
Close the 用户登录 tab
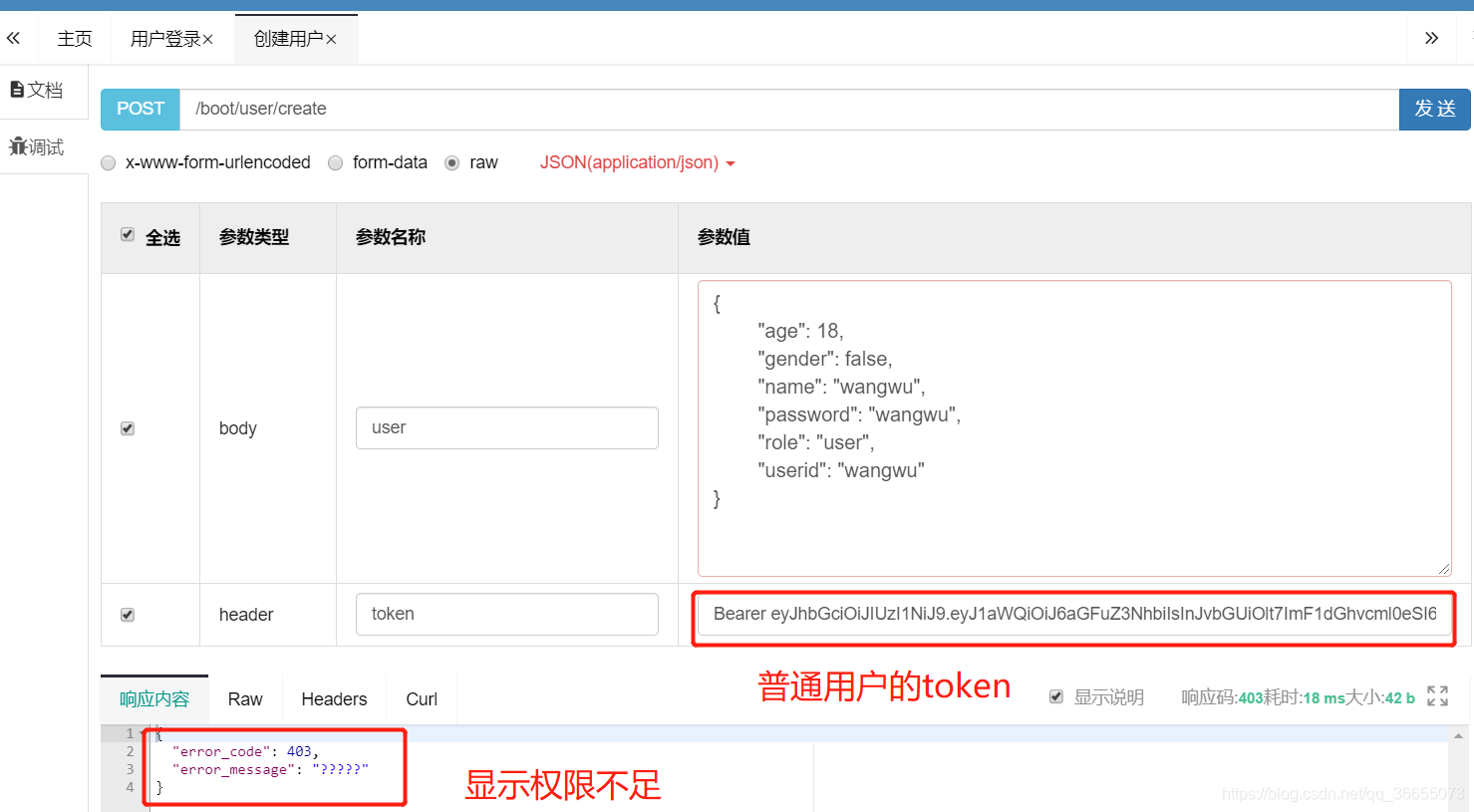click(208, 39)
